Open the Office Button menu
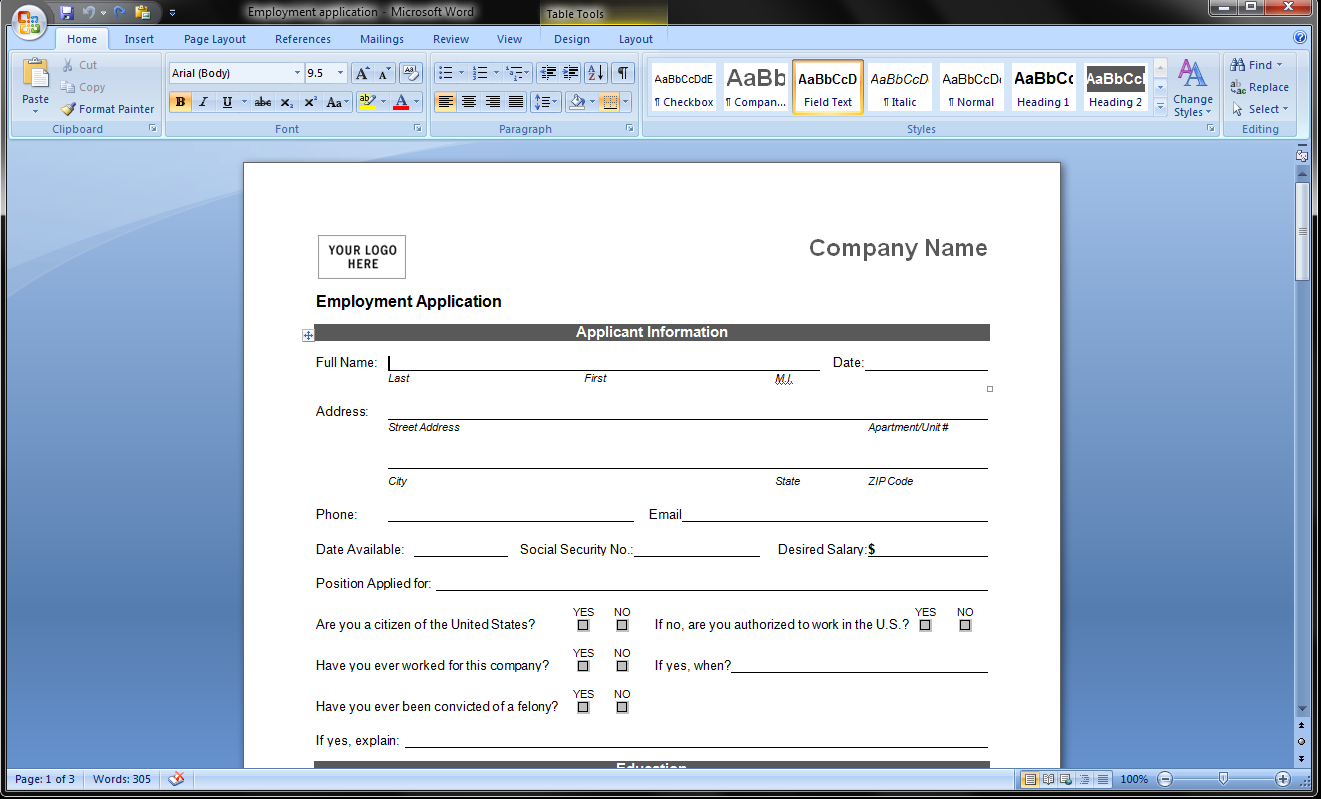 (x=29, y=22)
